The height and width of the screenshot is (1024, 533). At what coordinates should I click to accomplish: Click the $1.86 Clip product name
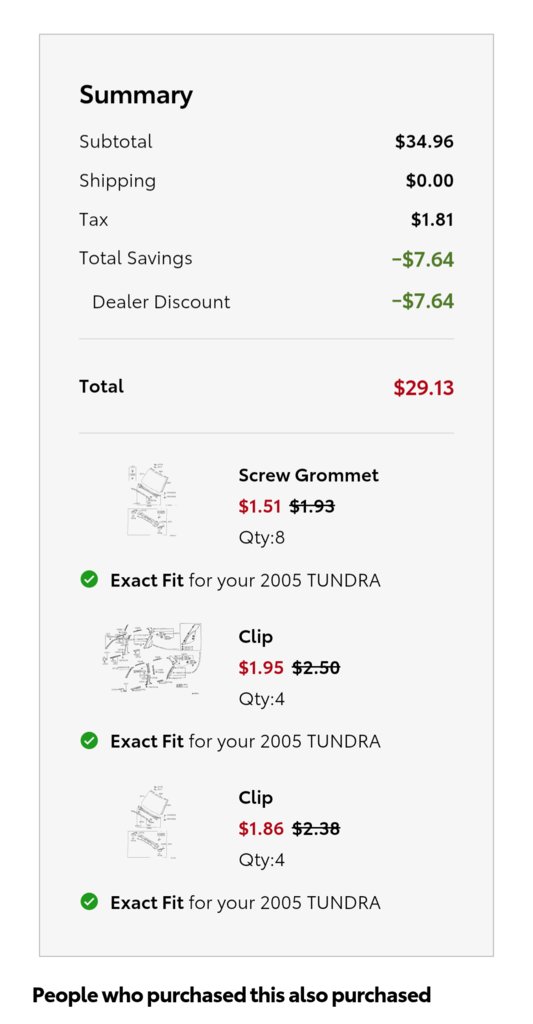coord(255,797)
